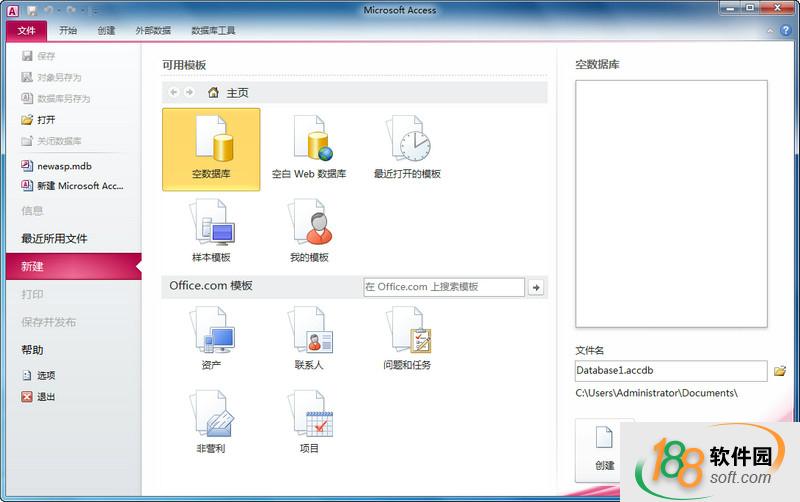
Task: Switch to the 创建 create ribbon tab
Action: pos(106,31)
